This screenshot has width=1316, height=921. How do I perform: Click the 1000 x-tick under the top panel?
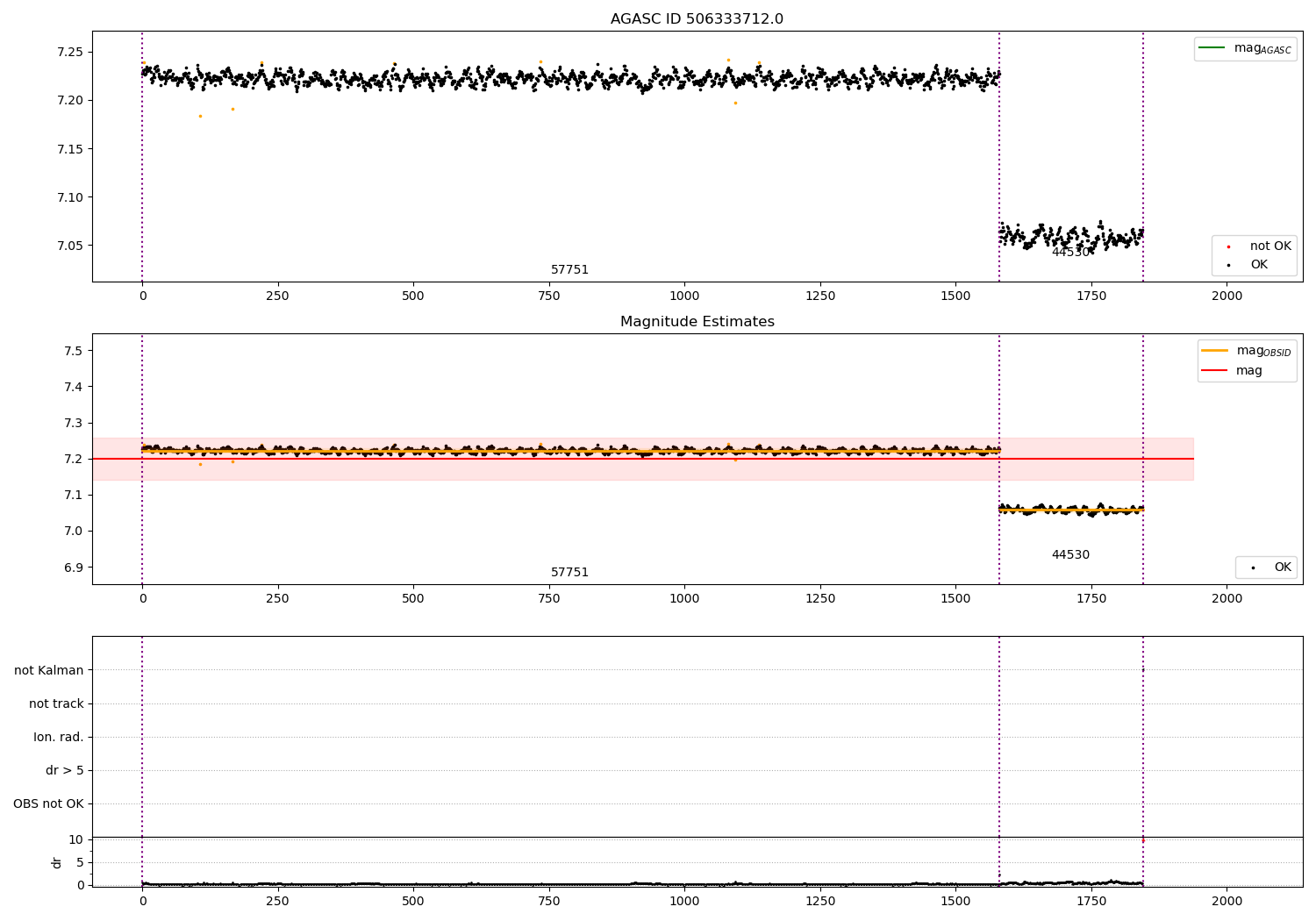tap(684, 296)
